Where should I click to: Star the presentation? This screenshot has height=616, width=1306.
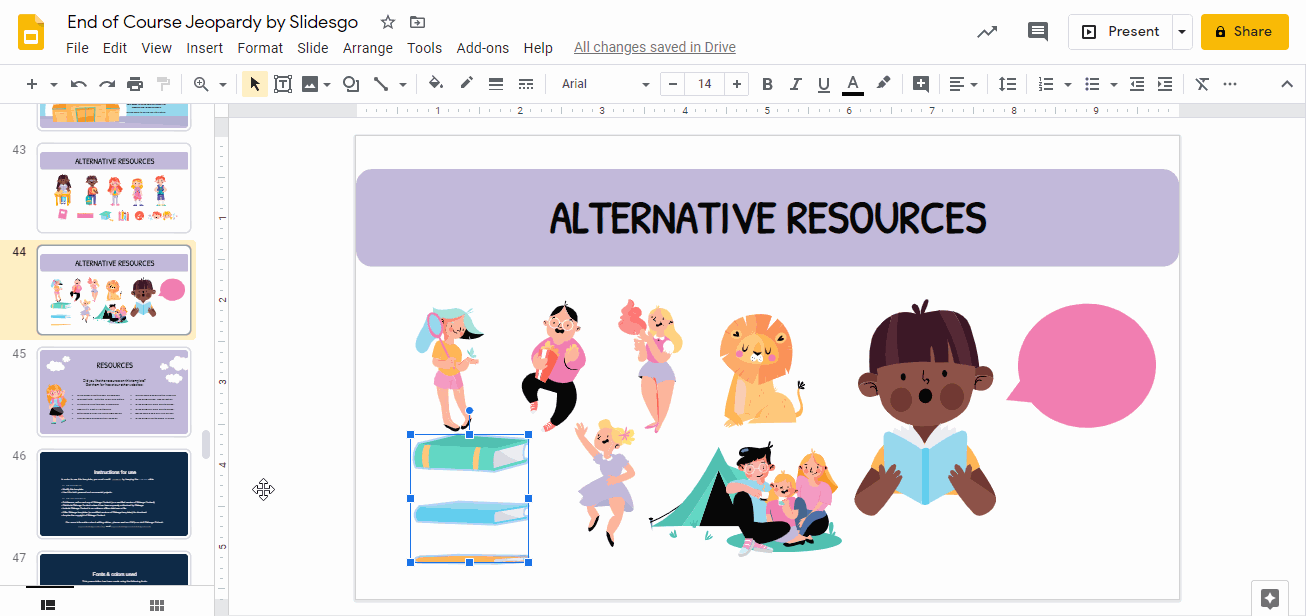388,22
